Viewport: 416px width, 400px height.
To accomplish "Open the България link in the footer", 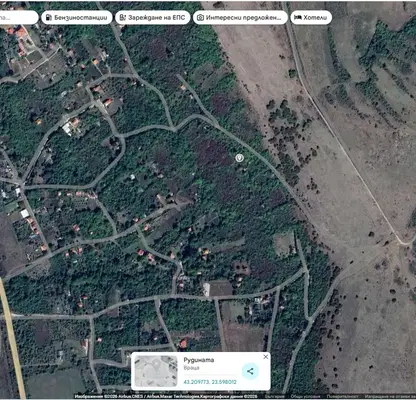I will coord(275,396).
